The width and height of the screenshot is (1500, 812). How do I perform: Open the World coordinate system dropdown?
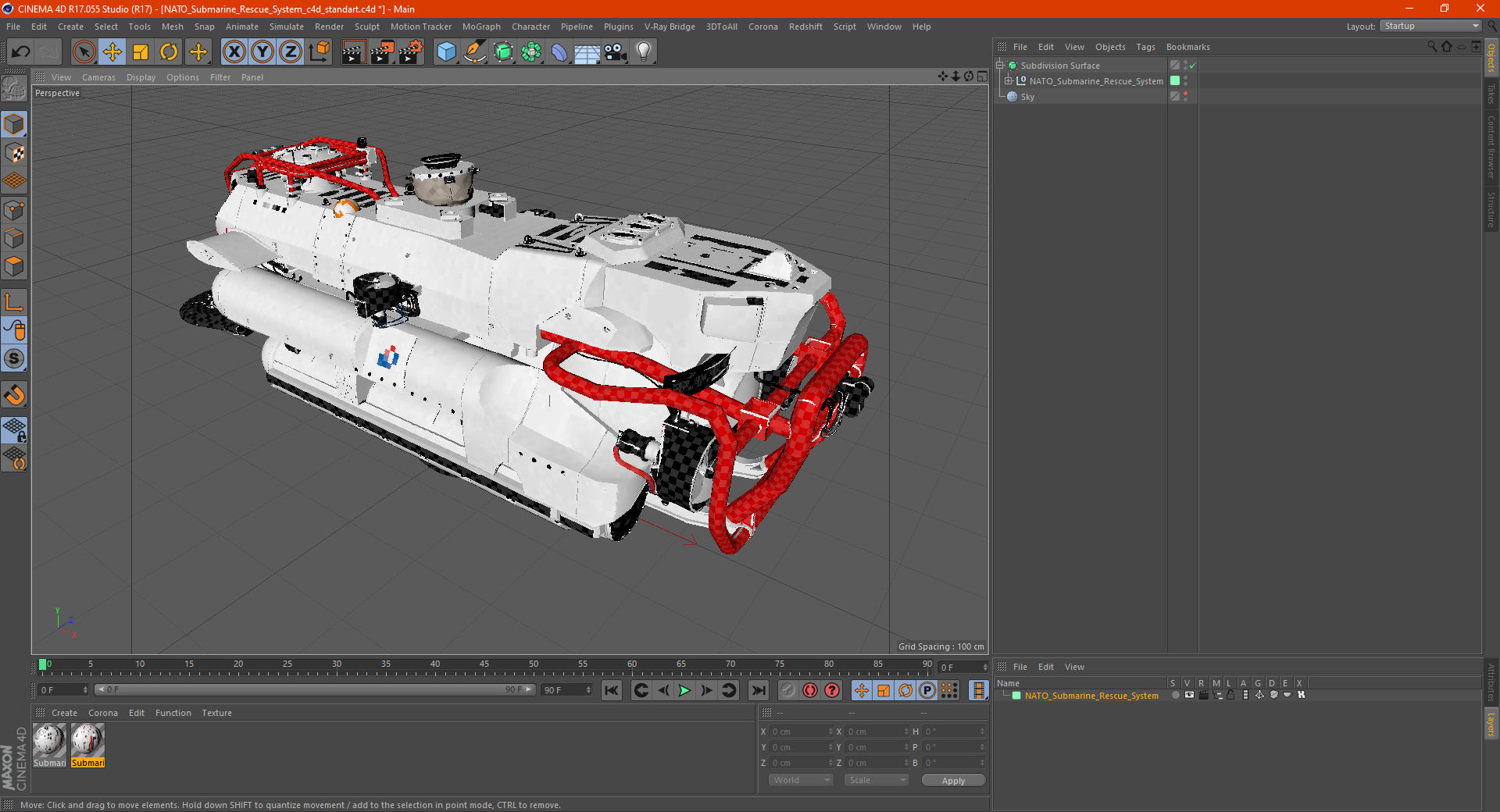click(x=801, y=780)
